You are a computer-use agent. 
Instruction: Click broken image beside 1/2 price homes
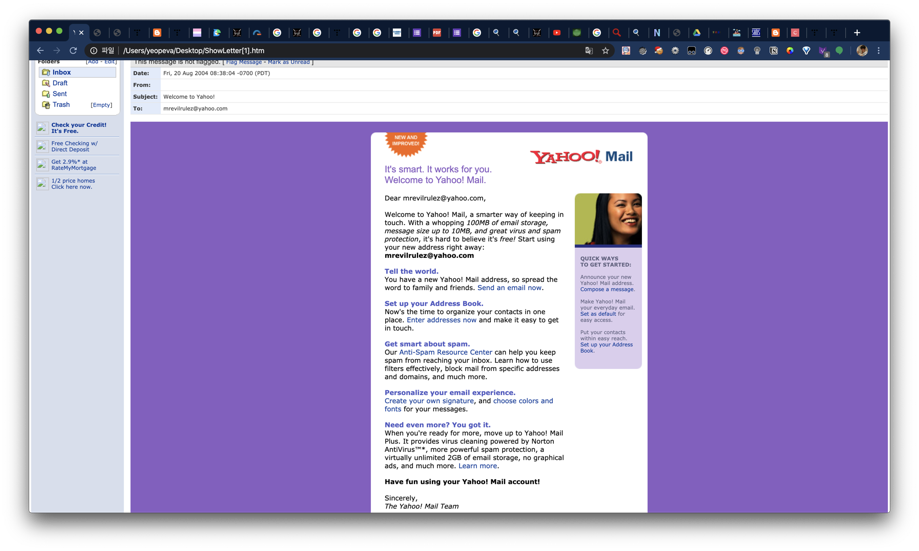pyautogui.click(x=42, y=183)
